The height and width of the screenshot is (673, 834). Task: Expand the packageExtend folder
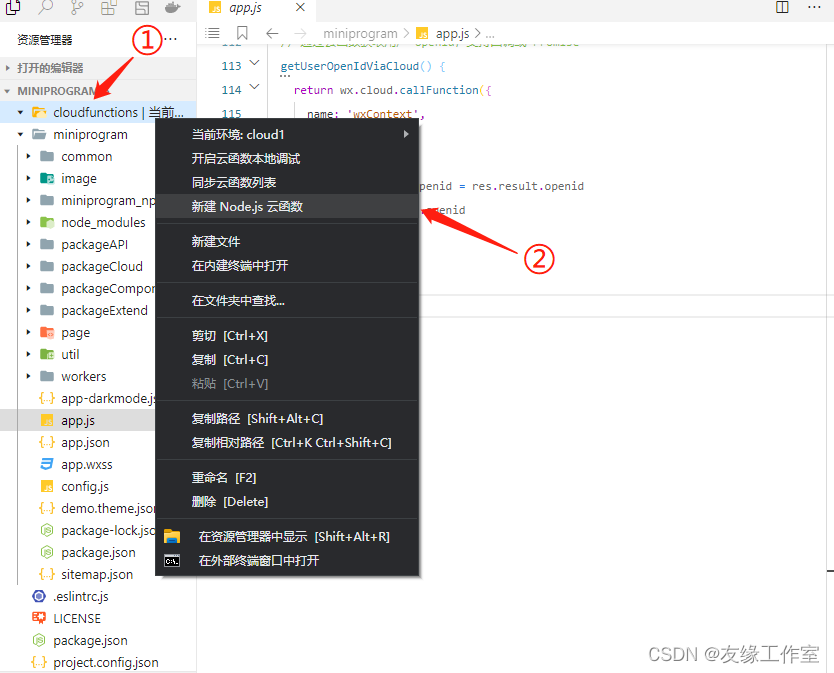click(29, 311)
